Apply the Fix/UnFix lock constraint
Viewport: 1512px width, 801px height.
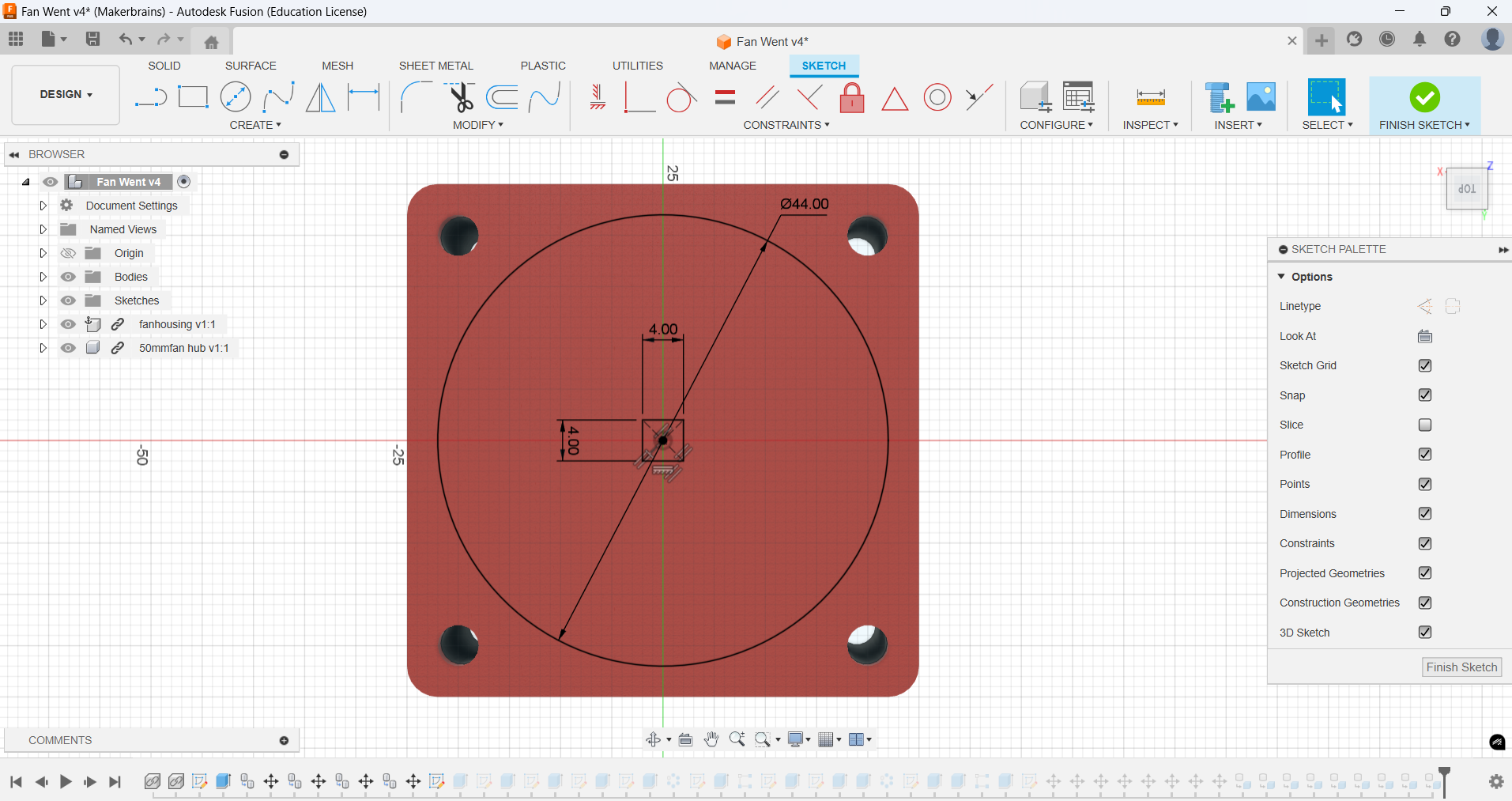(x=852, y=96)
